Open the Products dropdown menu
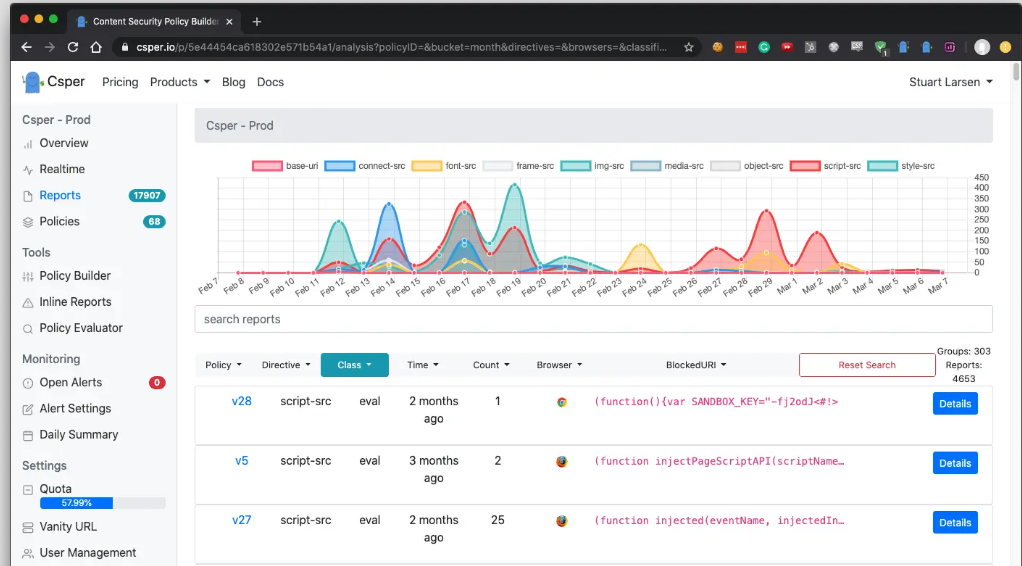Viewport: 1022px width, 566px height. tap(180, 82)
